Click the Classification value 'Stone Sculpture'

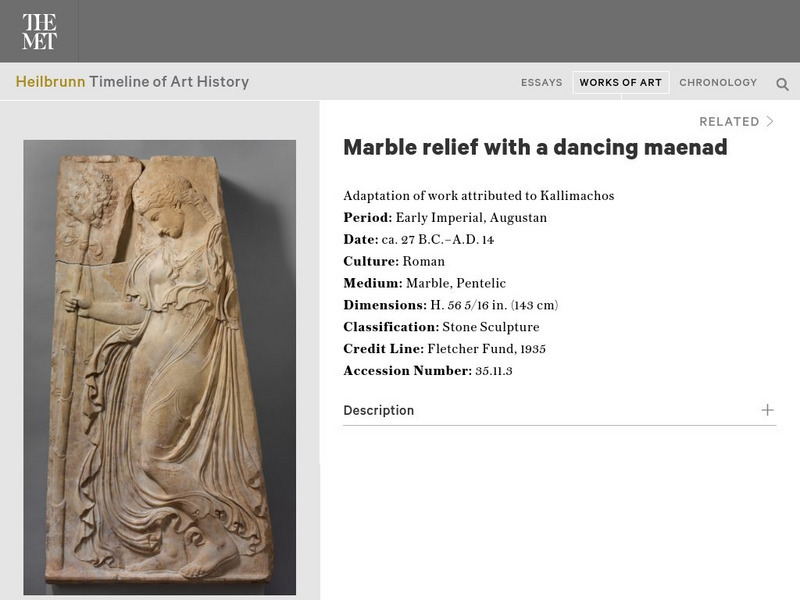click(x=491, y=327)
